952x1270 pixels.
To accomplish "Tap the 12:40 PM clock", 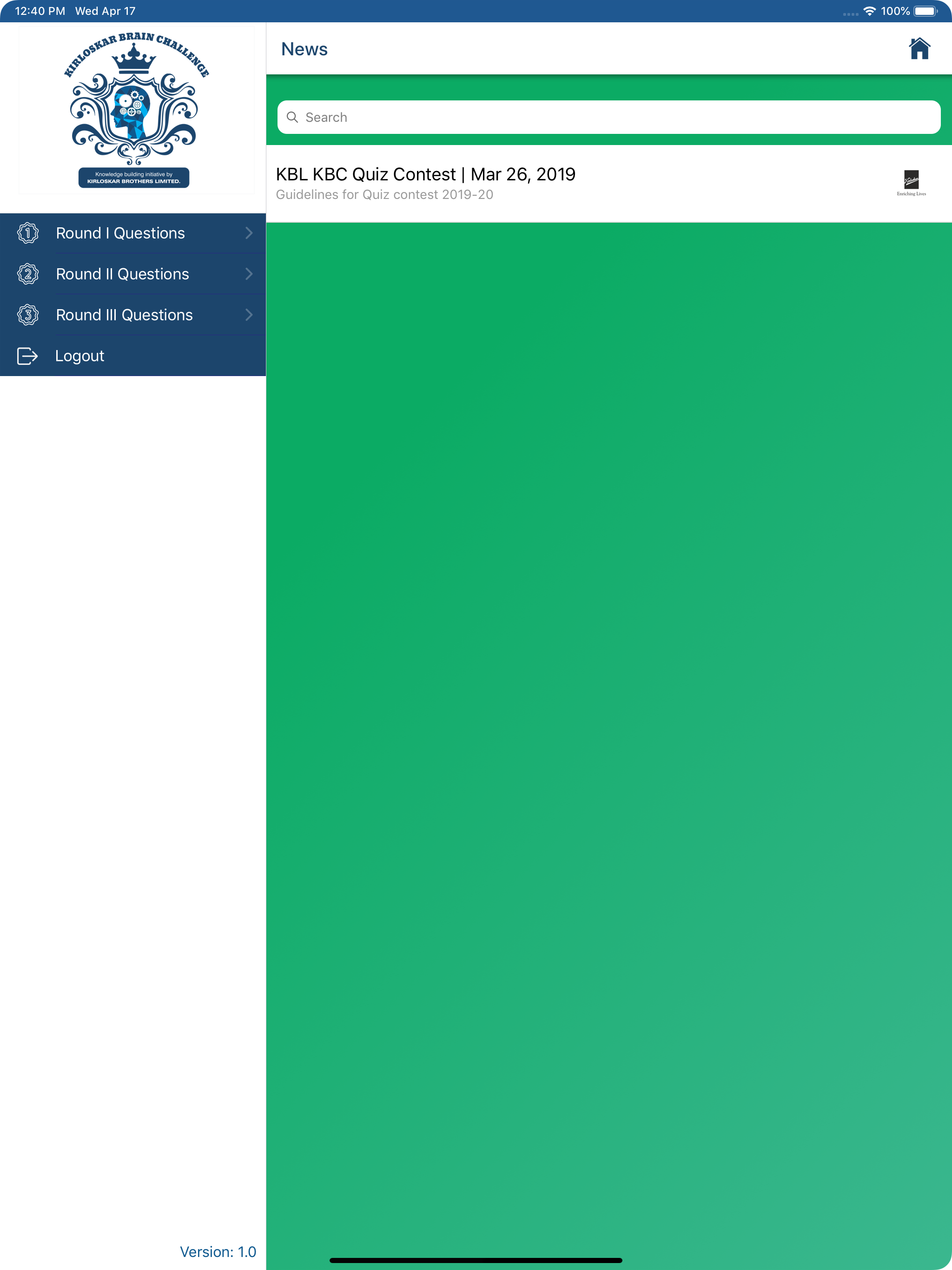I will (x=40, y=11).
